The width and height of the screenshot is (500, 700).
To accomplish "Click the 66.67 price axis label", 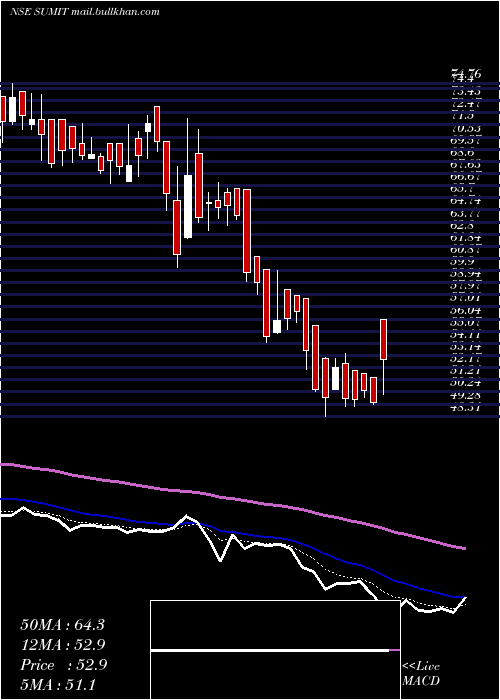I will click(x=466, y=177).
